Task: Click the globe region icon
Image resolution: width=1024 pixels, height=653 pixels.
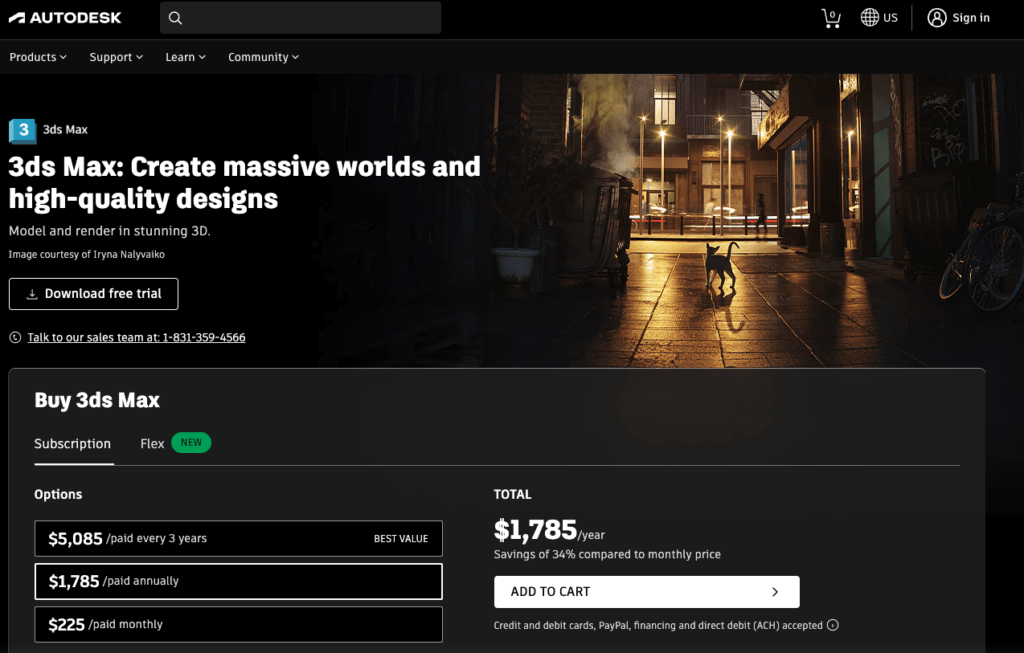Action: [869, 18]
